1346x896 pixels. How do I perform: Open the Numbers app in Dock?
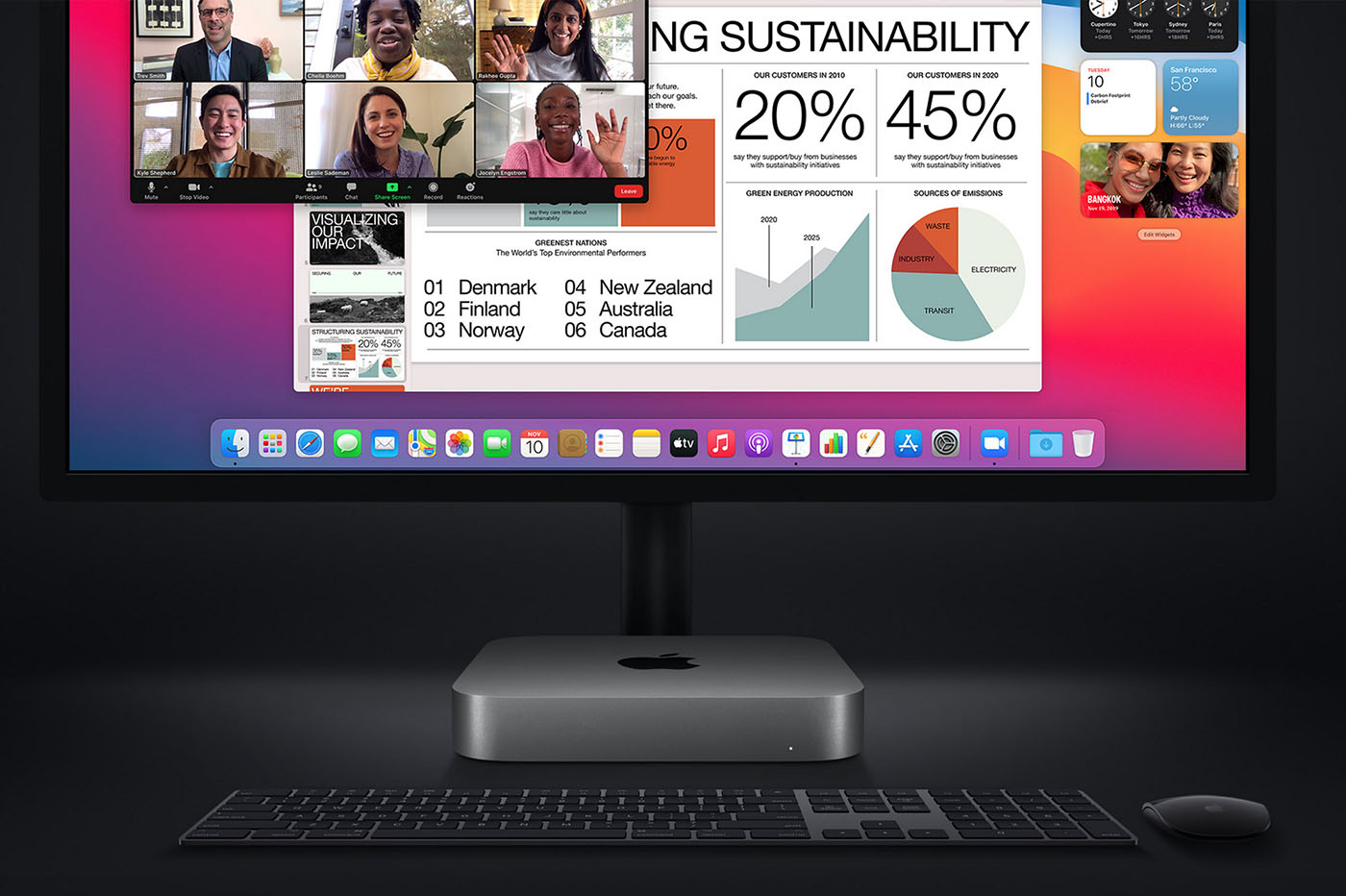tap(834, 443)
